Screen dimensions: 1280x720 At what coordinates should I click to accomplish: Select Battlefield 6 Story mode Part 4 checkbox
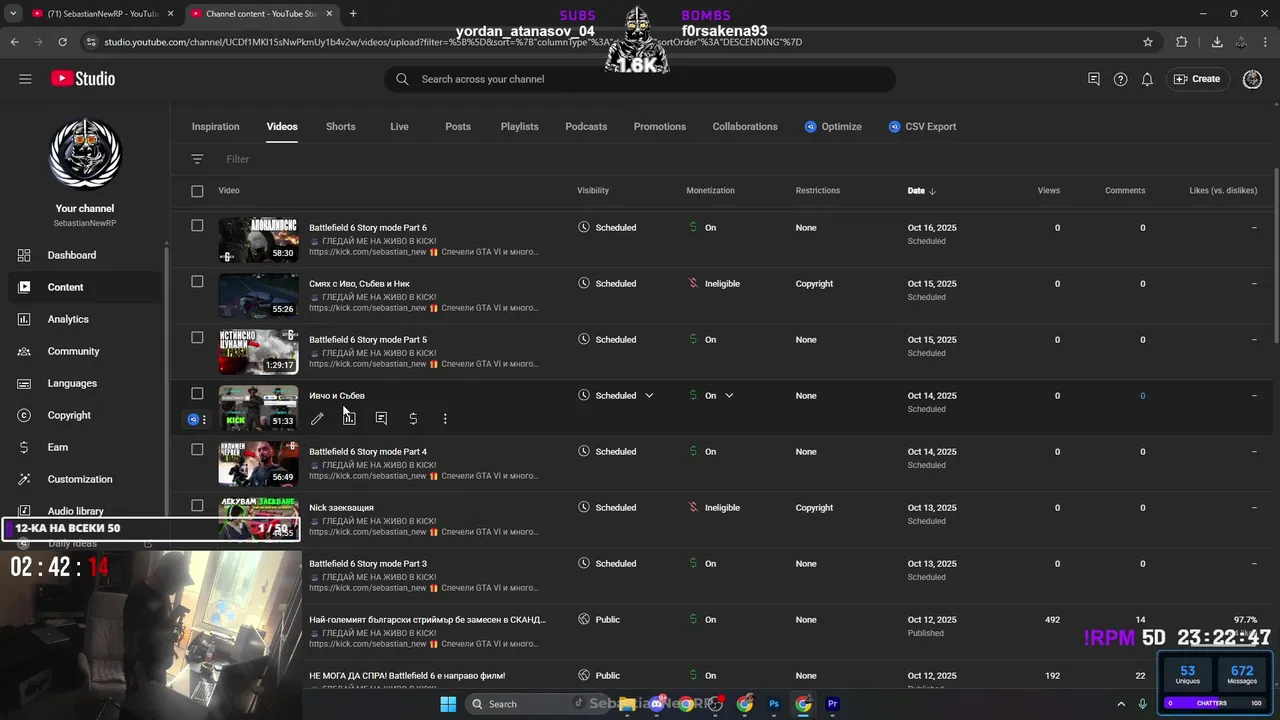(197, 450)
